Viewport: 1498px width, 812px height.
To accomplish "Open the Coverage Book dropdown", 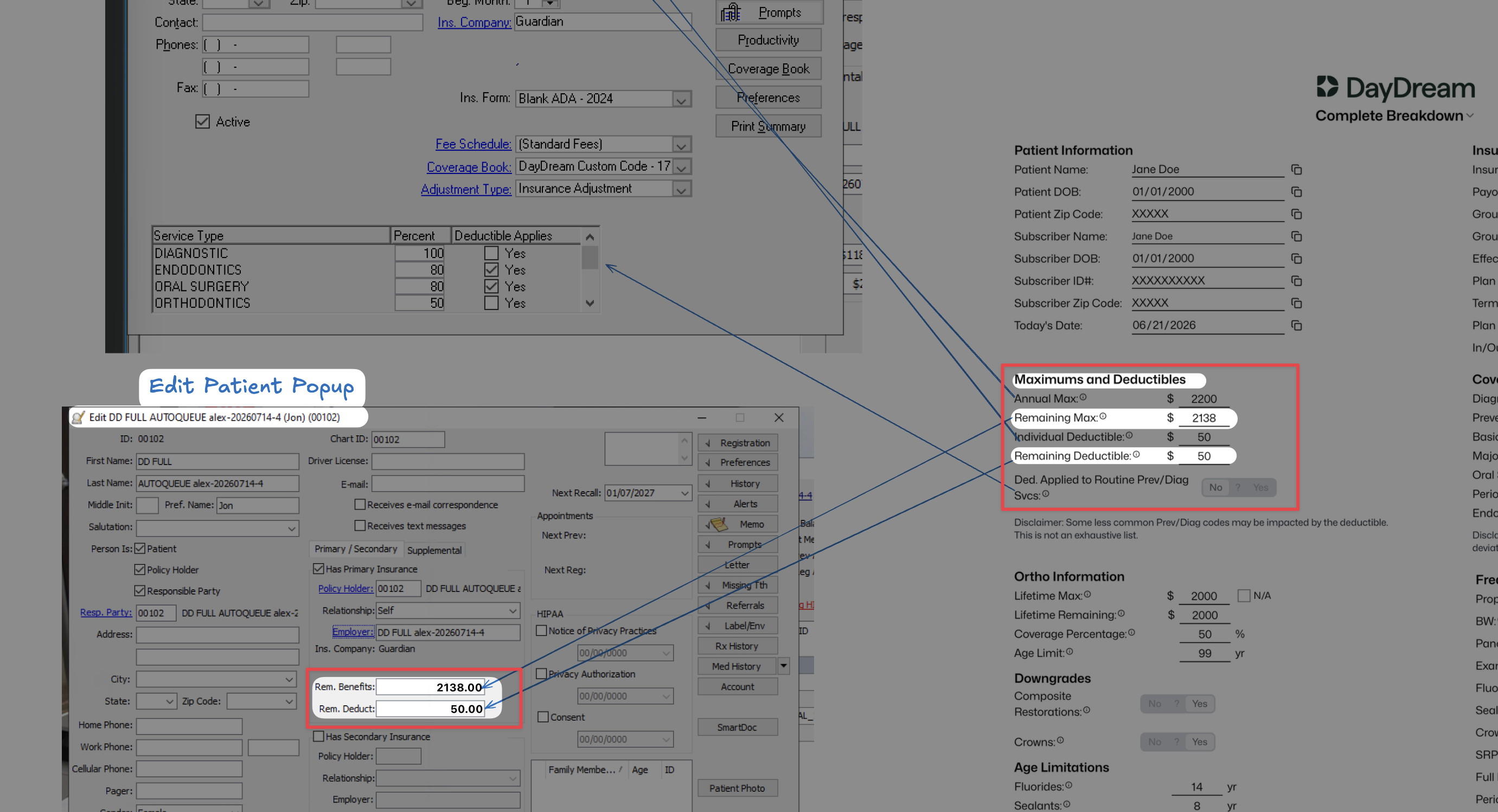I will click(x=682, y=167).
